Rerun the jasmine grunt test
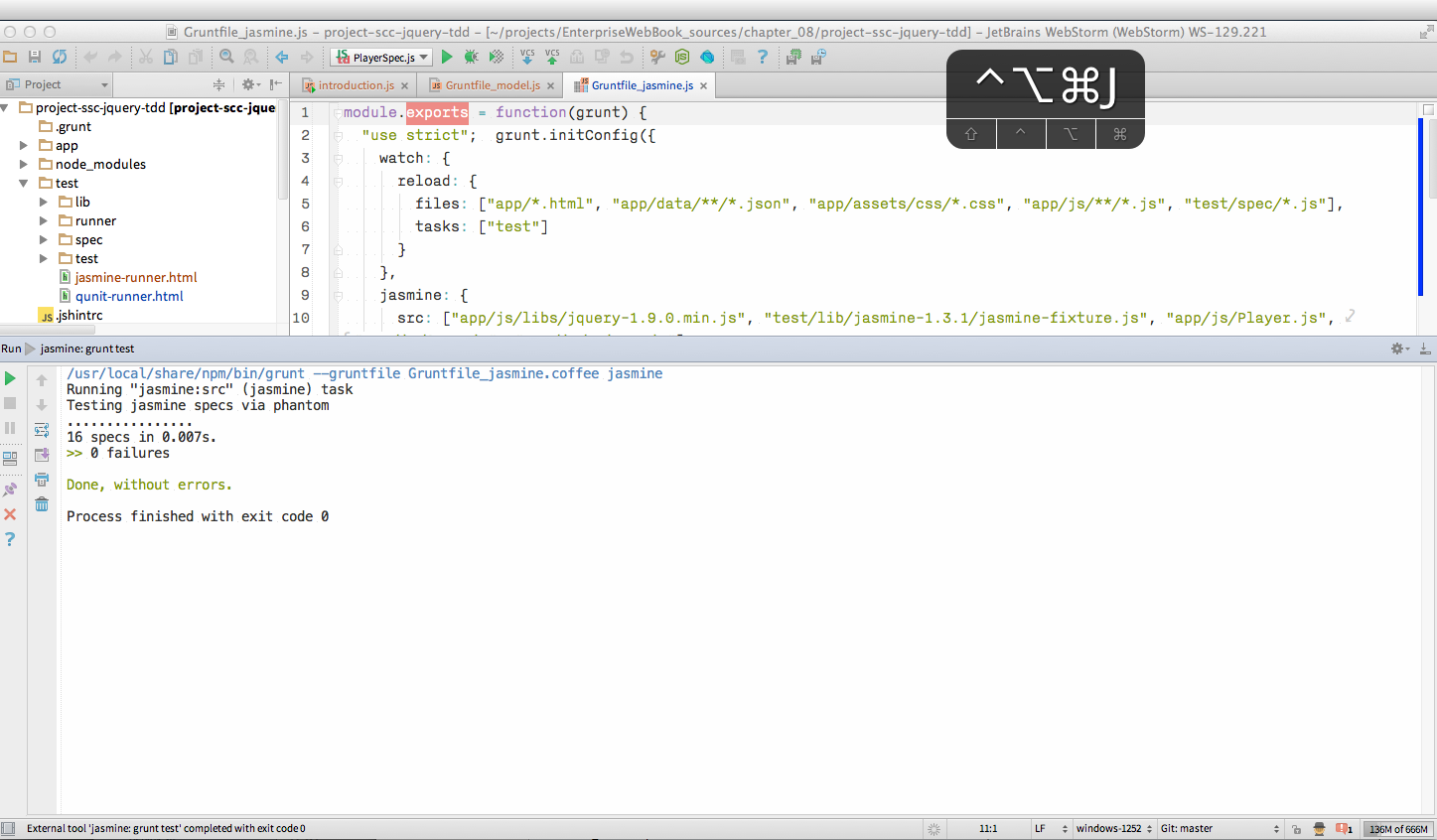Screen dimensions: 1437x840 (x=10, y=378)
